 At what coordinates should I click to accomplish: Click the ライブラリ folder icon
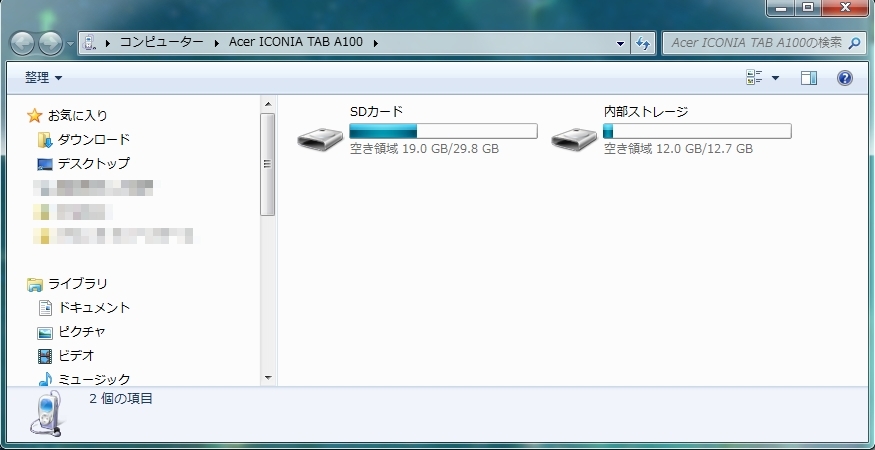(x=35, y=285)
